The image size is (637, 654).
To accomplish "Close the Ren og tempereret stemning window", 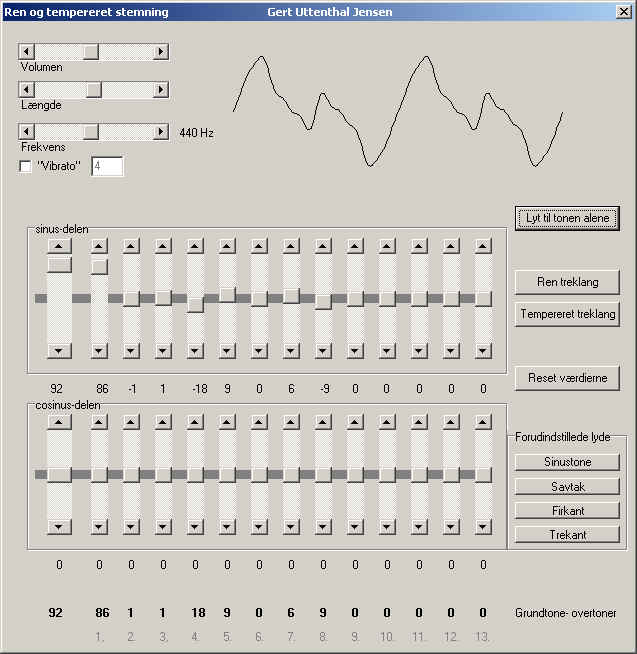I will click(624, 12).
